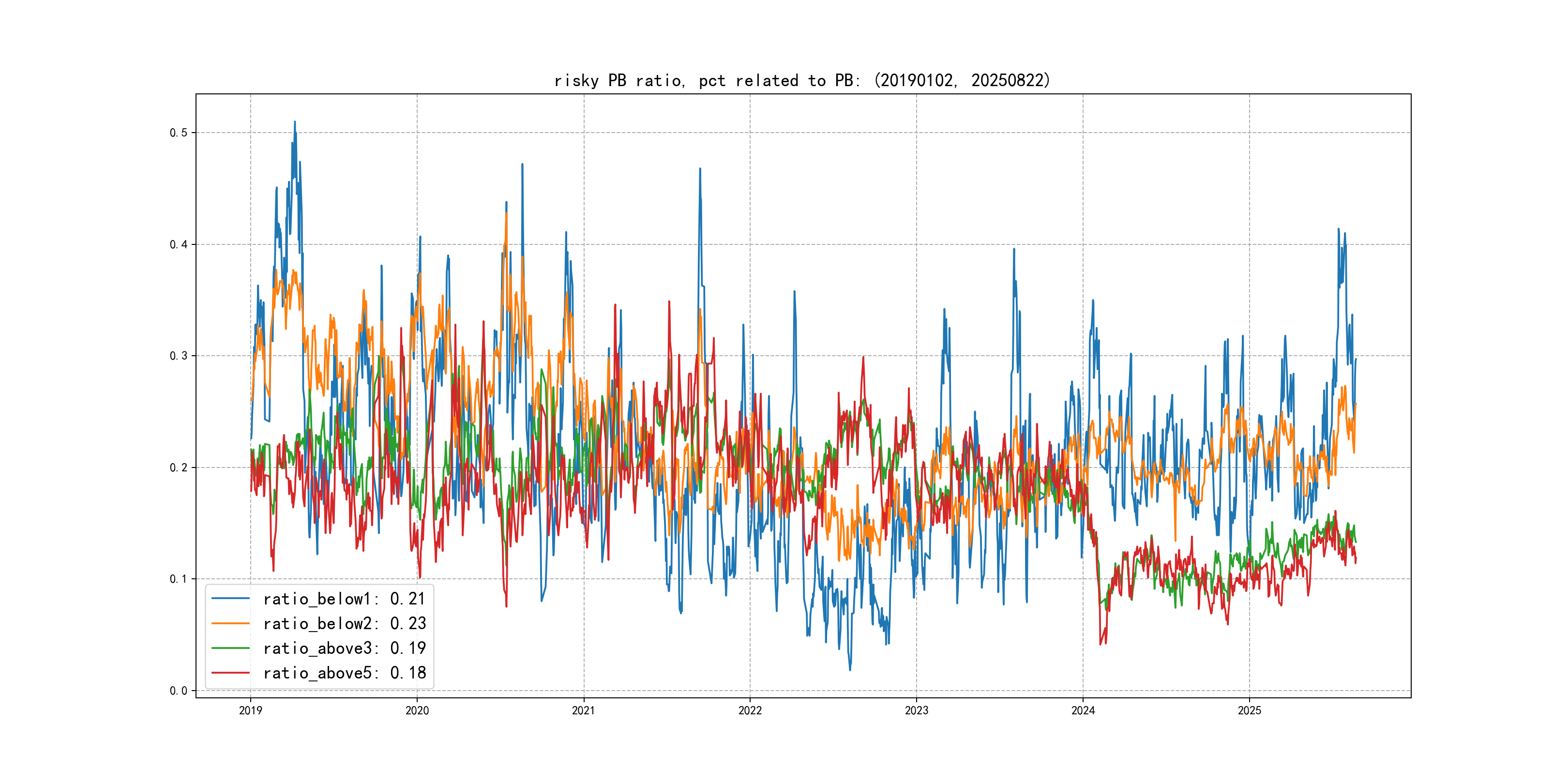Click the 2019 x-axis tick label
This screenshot has height=784, width=1568.
tap(250, 710)
